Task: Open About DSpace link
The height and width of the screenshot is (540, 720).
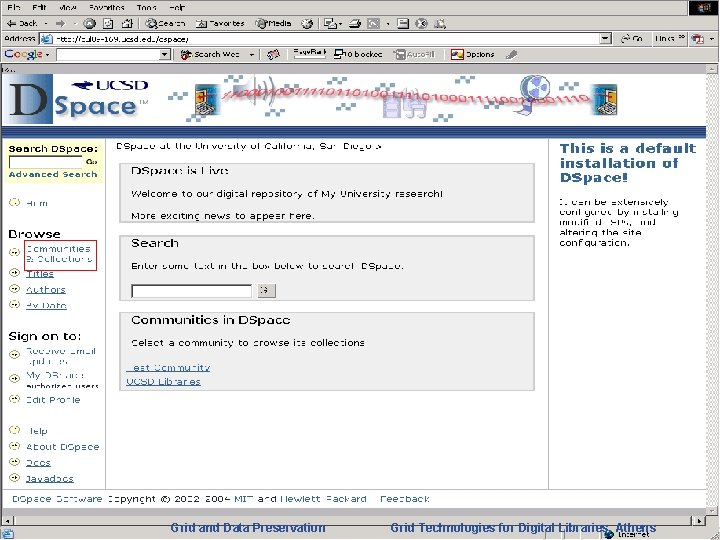Action: point(62,447)
